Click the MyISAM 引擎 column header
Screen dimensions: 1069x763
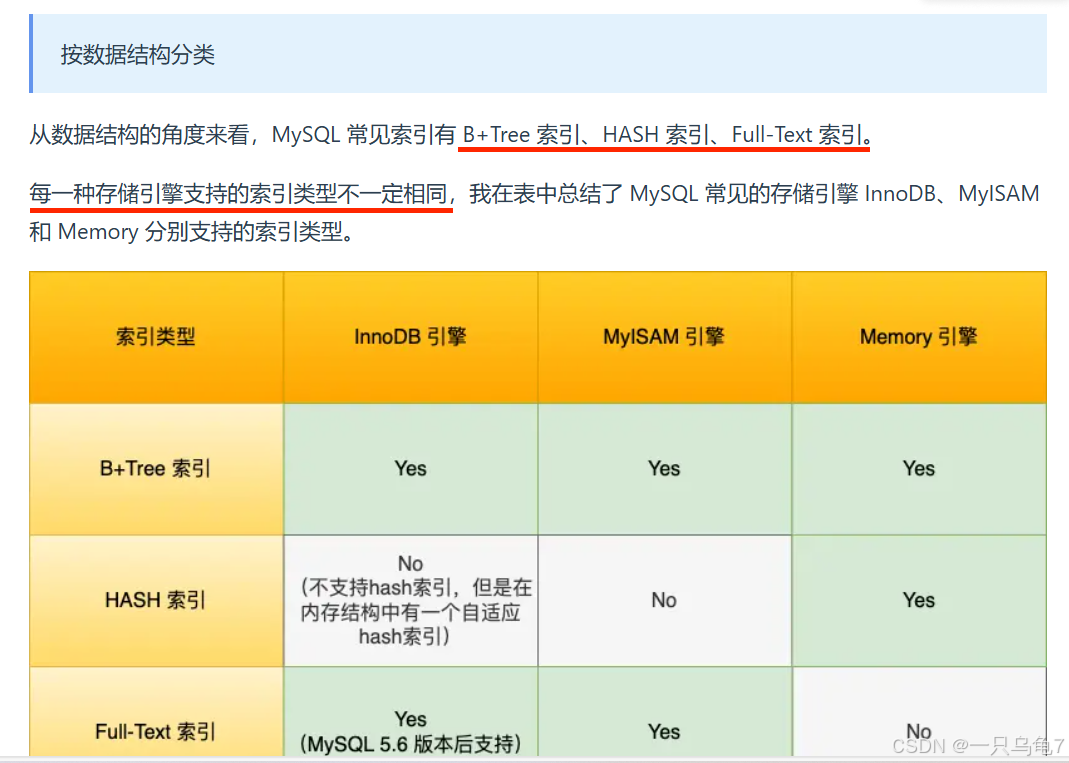click(x=664, y=337)
